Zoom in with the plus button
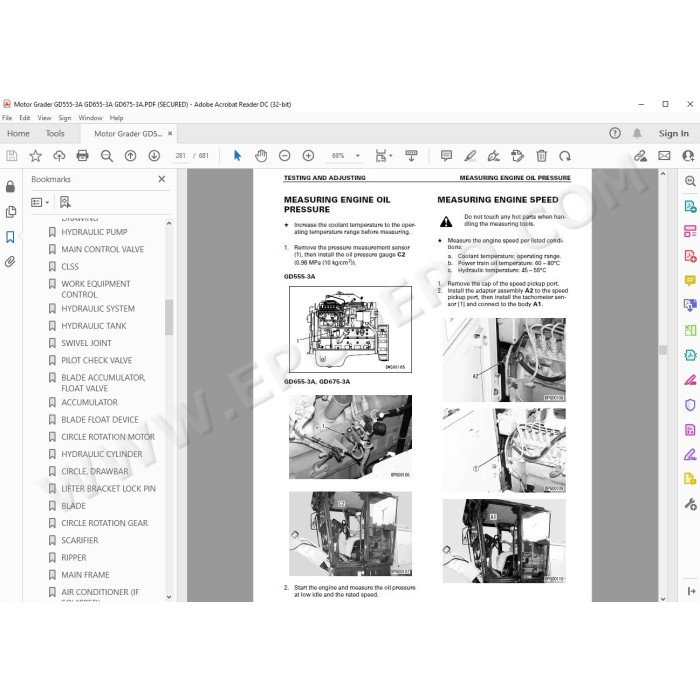The height and width of the screenshot is (700, 700). [x=308, y=156]
